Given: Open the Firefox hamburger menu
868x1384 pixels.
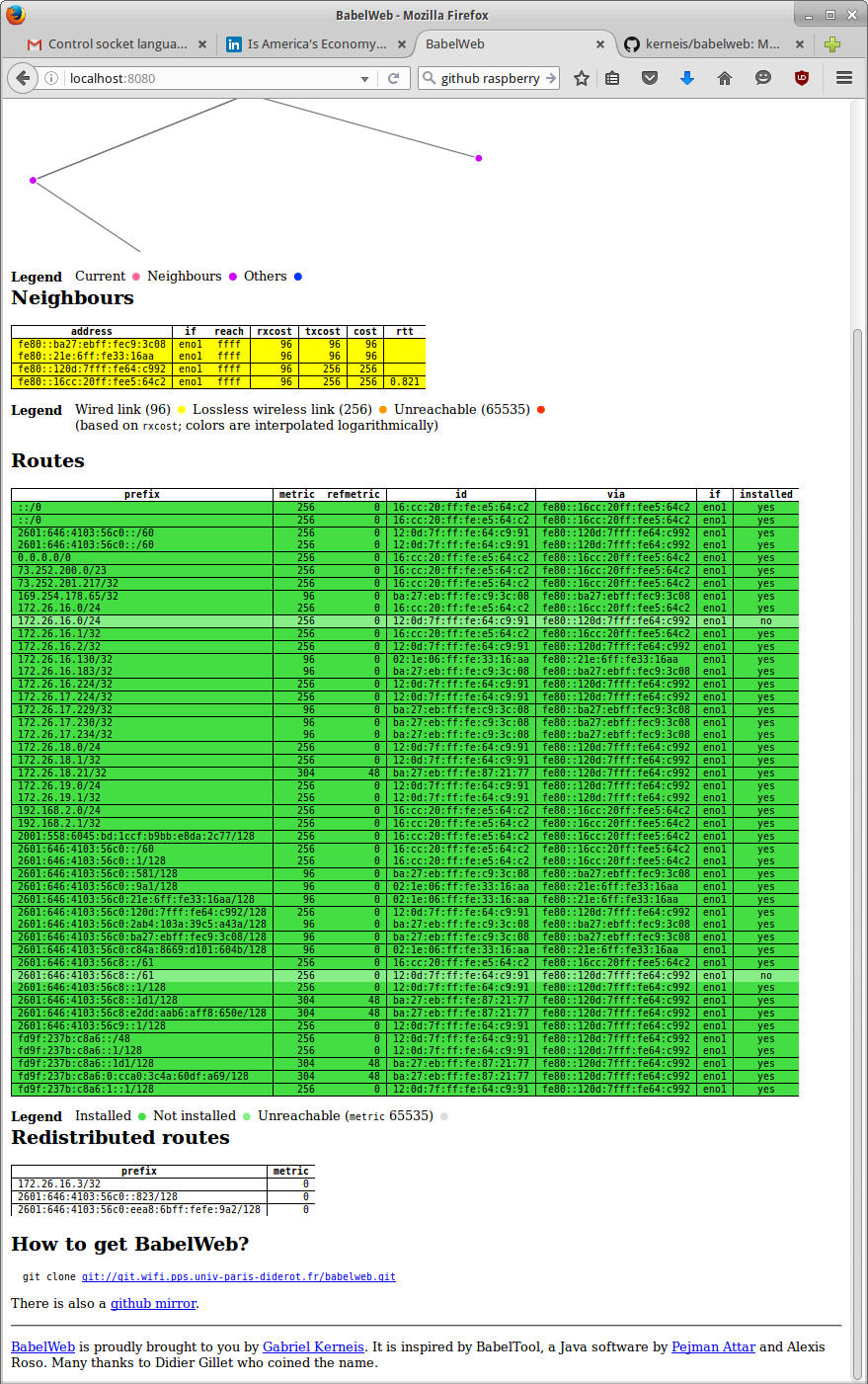Looking at the screenshot, I should (844, 78).
